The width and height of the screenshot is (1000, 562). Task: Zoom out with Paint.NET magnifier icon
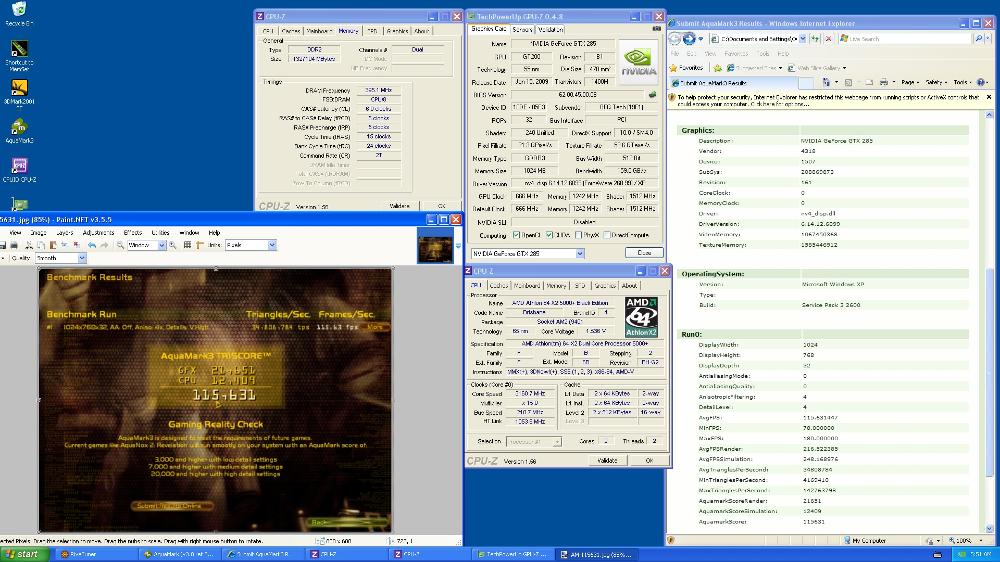pyautogui.click(x=120, y=245)
